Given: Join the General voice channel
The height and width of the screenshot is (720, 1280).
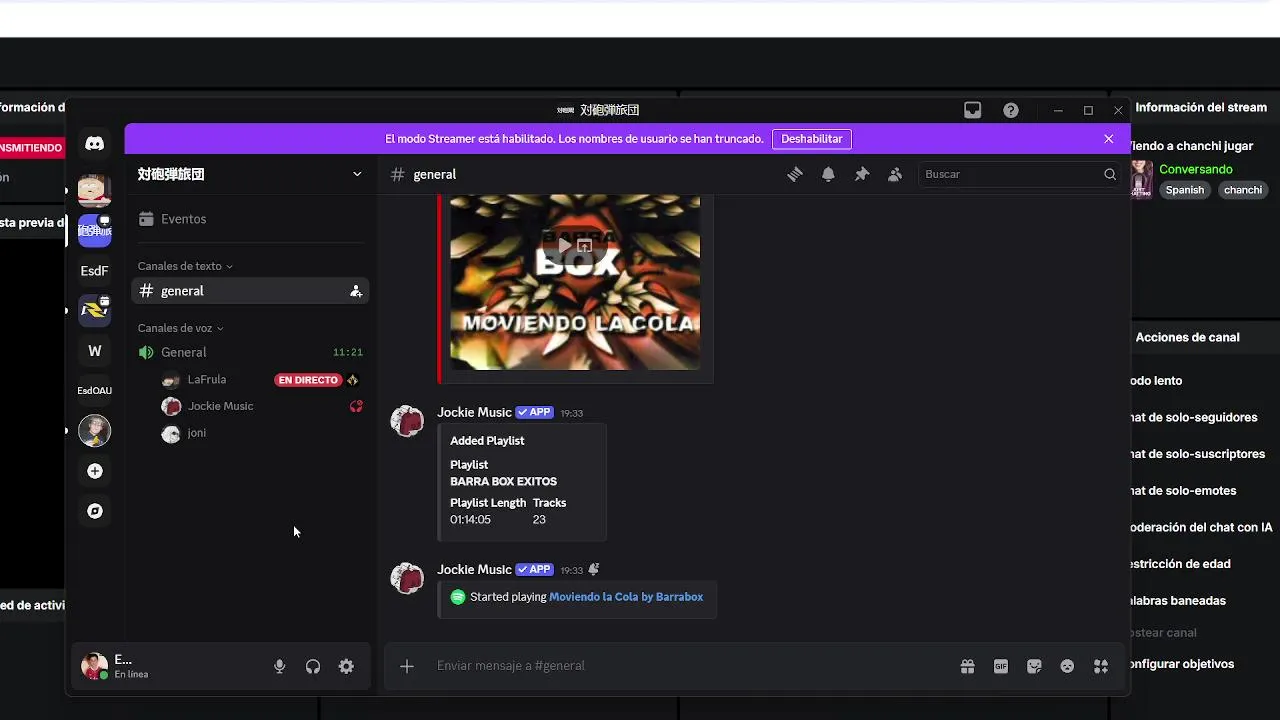Looking at the screenshot, I should pos(250,352).
